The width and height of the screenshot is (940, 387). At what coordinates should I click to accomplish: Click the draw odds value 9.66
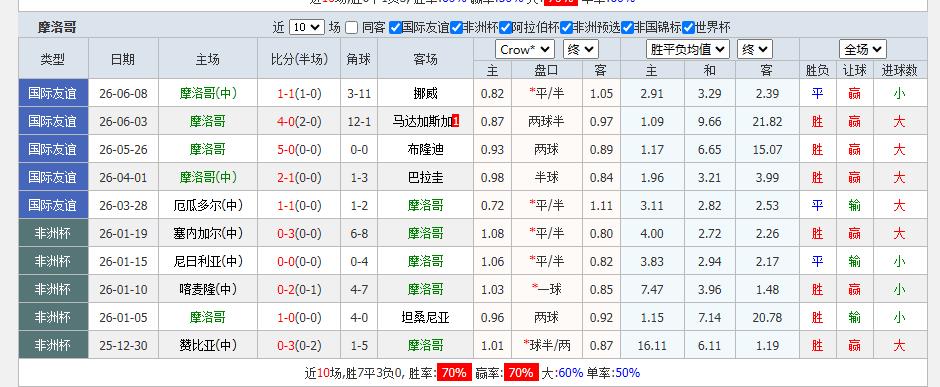pos(710,122)
